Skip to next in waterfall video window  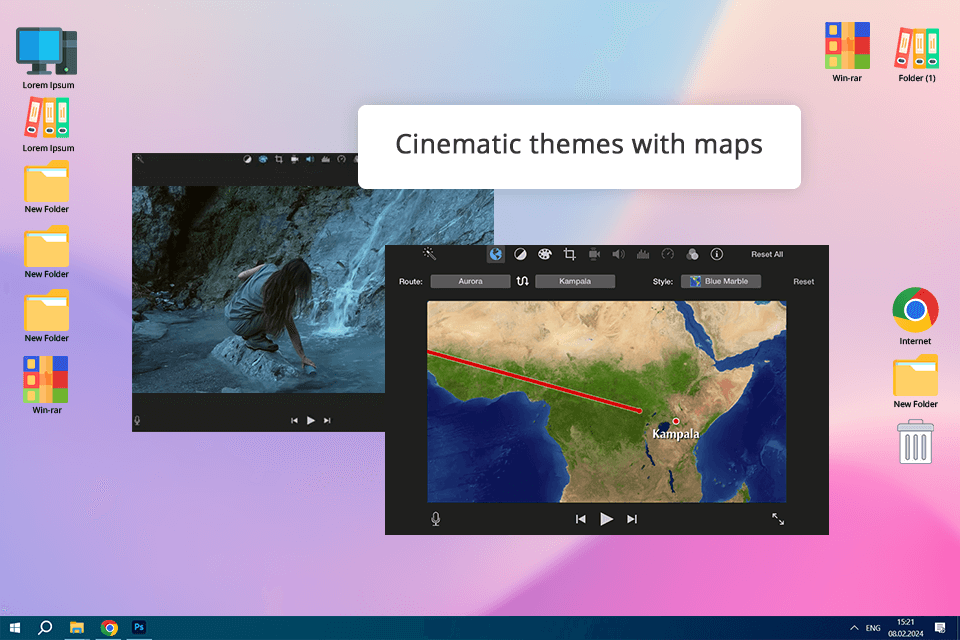(327, 421)
